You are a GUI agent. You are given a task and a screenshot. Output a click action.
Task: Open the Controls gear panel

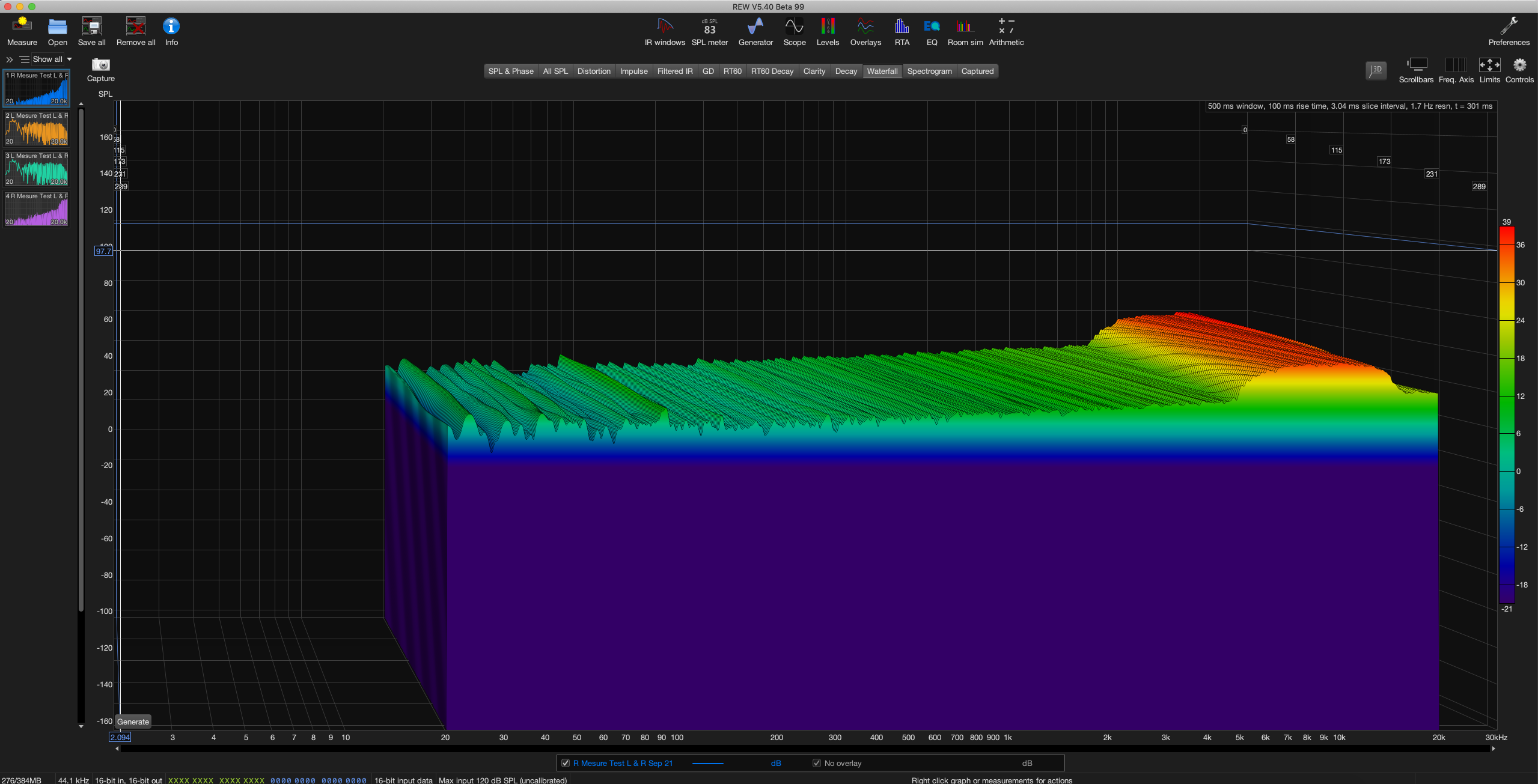(1519, 65)
